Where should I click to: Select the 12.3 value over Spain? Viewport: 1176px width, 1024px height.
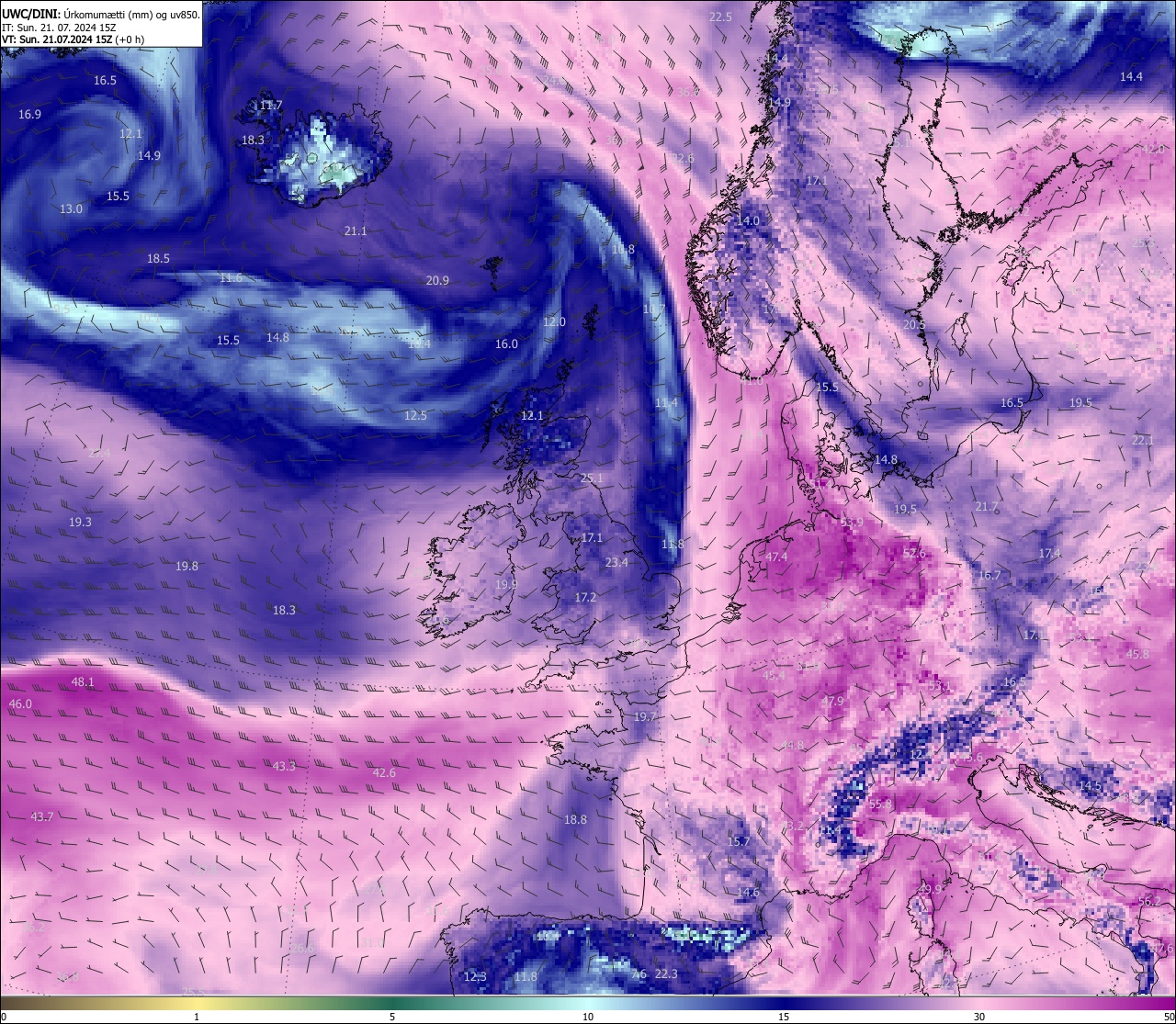click(x=475, y=977)
